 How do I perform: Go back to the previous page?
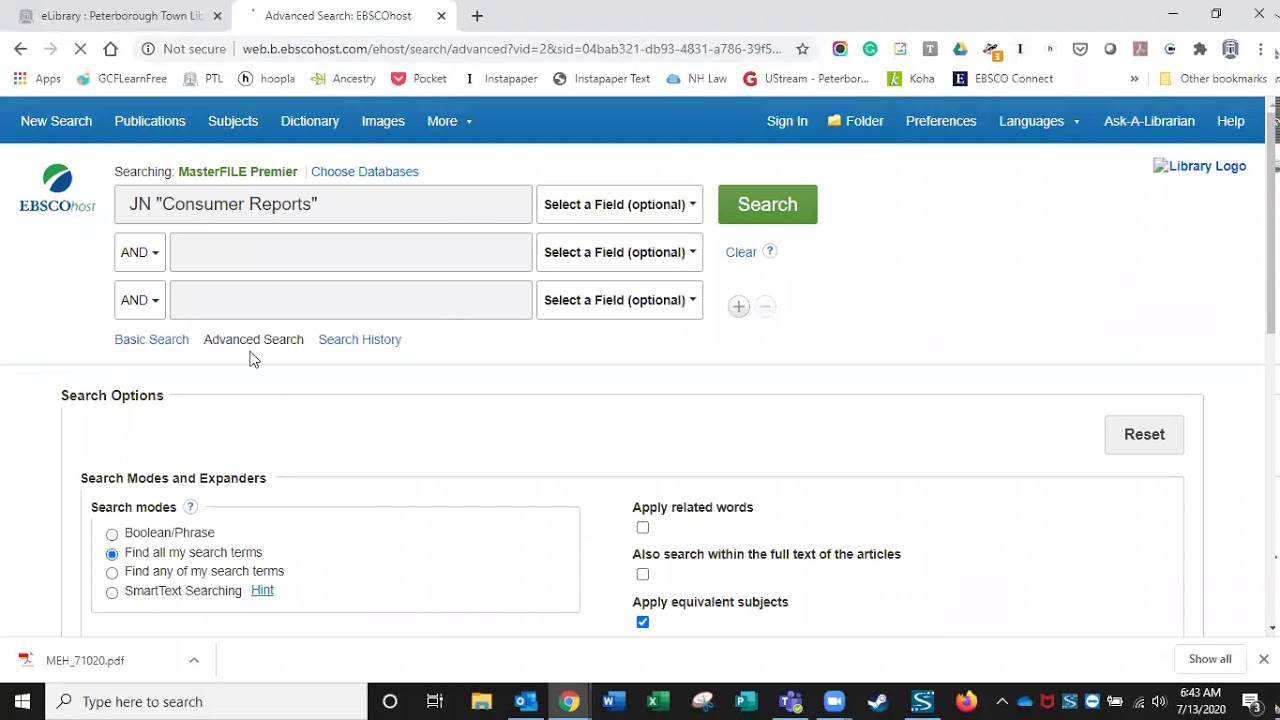pos(21,49)
